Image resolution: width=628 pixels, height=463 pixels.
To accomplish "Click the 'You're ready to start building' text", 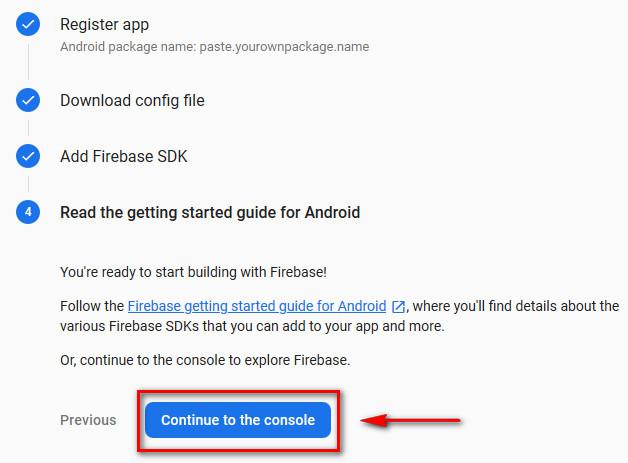I will 191,271.
